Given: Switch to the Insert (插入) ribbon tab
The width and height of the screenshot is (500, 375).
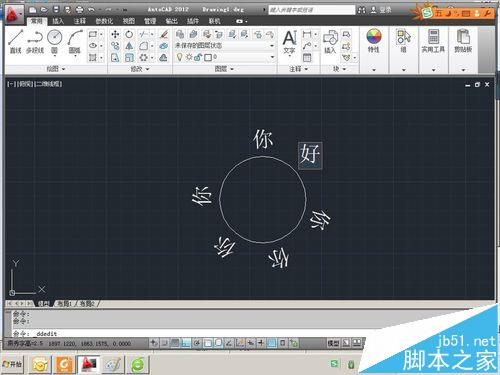Looking at the screenshot, I should (58, 21).
